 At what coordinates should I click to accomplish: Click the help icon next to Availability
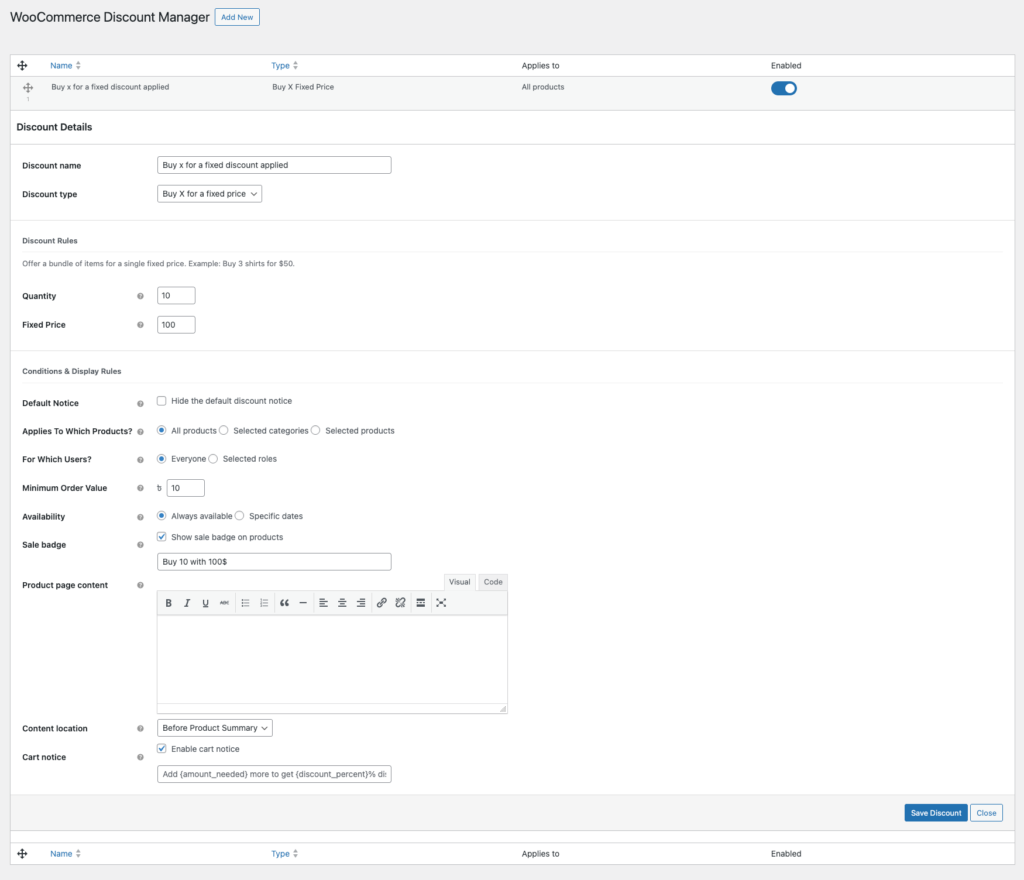(140, 517)
